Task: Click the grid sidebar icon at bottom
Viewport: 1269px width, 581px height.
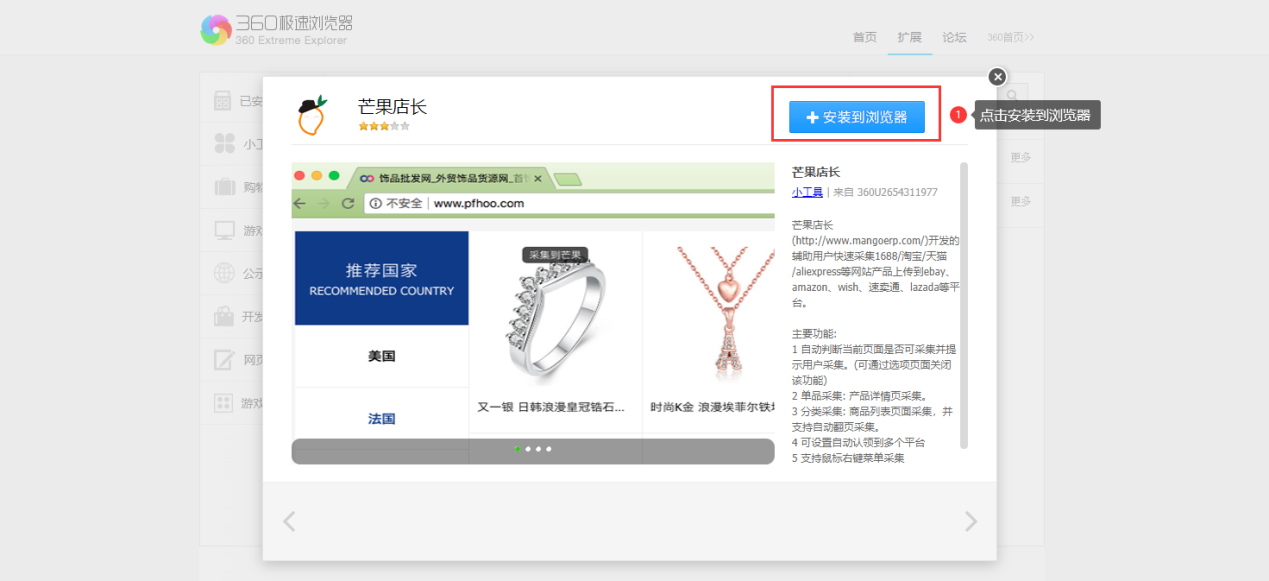Action: (224, 403)
